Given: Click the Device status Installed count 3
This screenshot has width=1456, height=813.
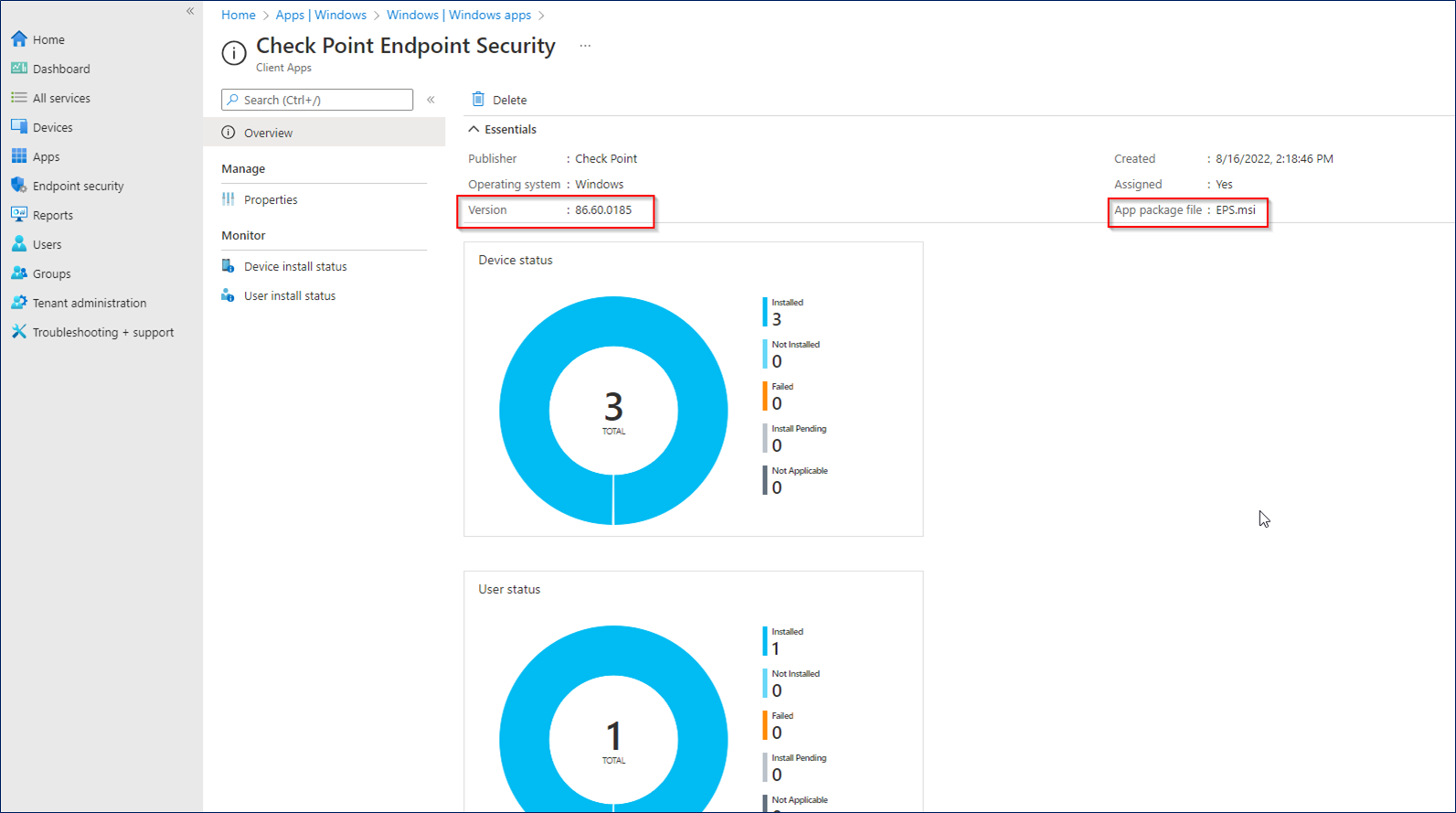Looking at the screenshot, I should pyautogui.click(x=776, y=319).
